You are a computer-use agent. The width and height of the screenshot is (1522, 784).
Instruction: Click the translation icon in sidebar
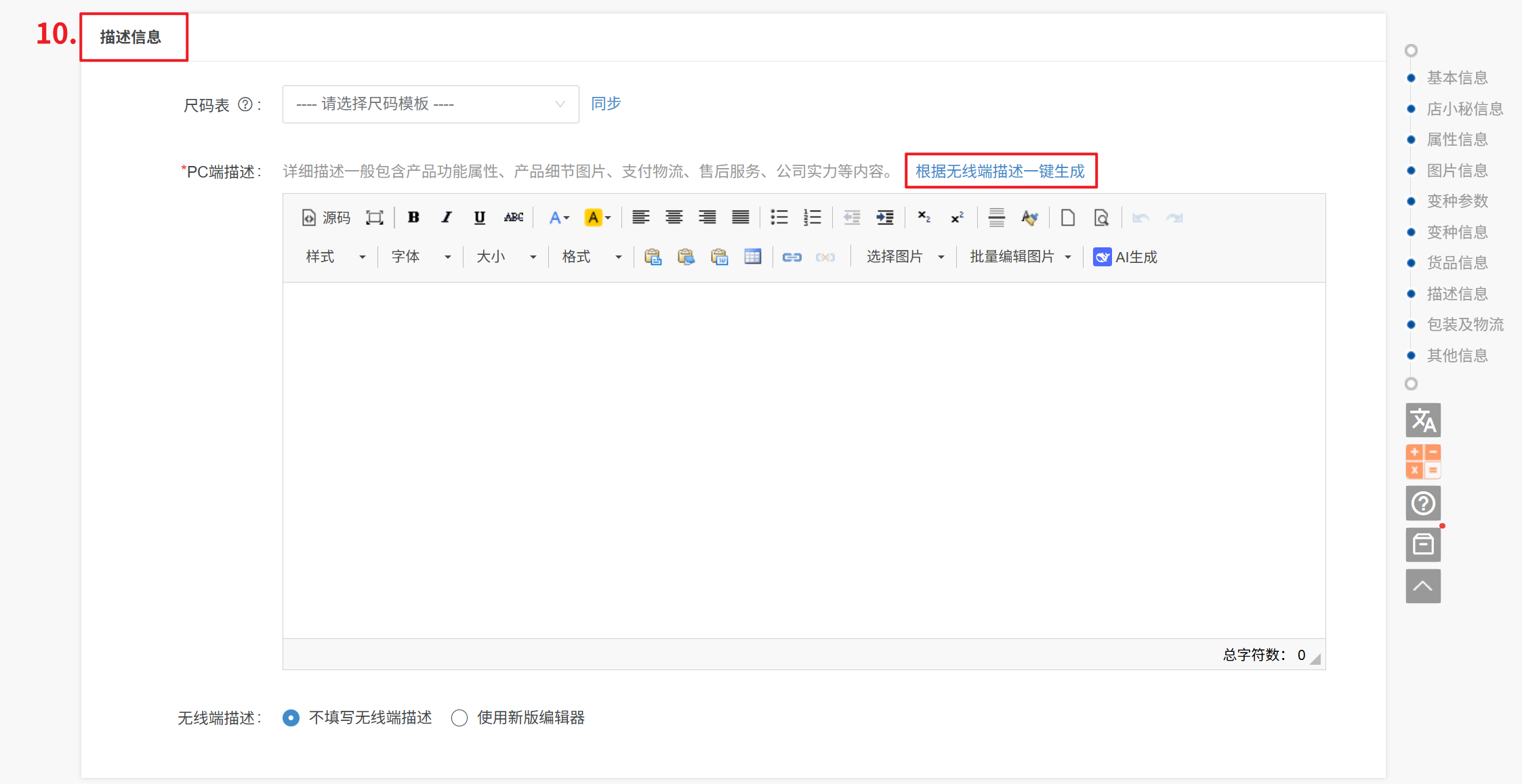(1422, 421)
